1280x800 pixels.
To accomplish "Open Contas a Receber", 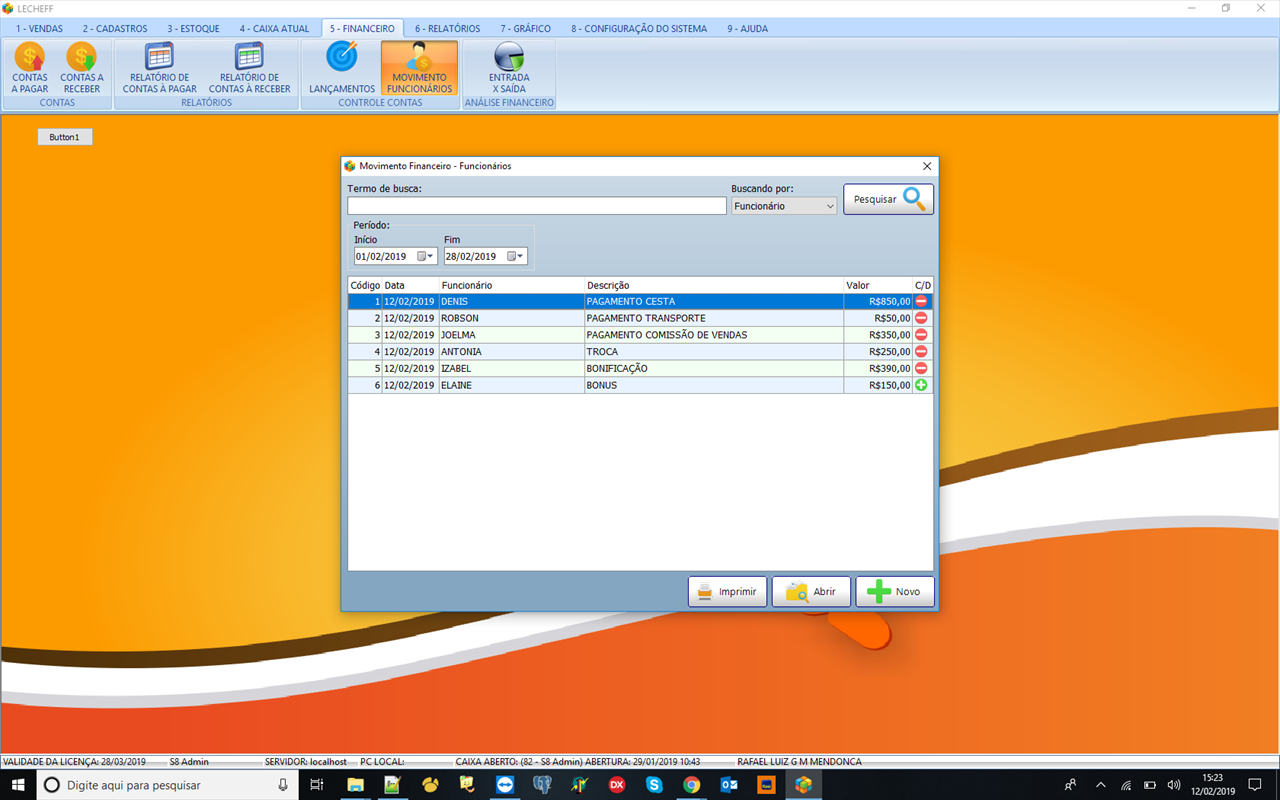I will coord(82,68).
